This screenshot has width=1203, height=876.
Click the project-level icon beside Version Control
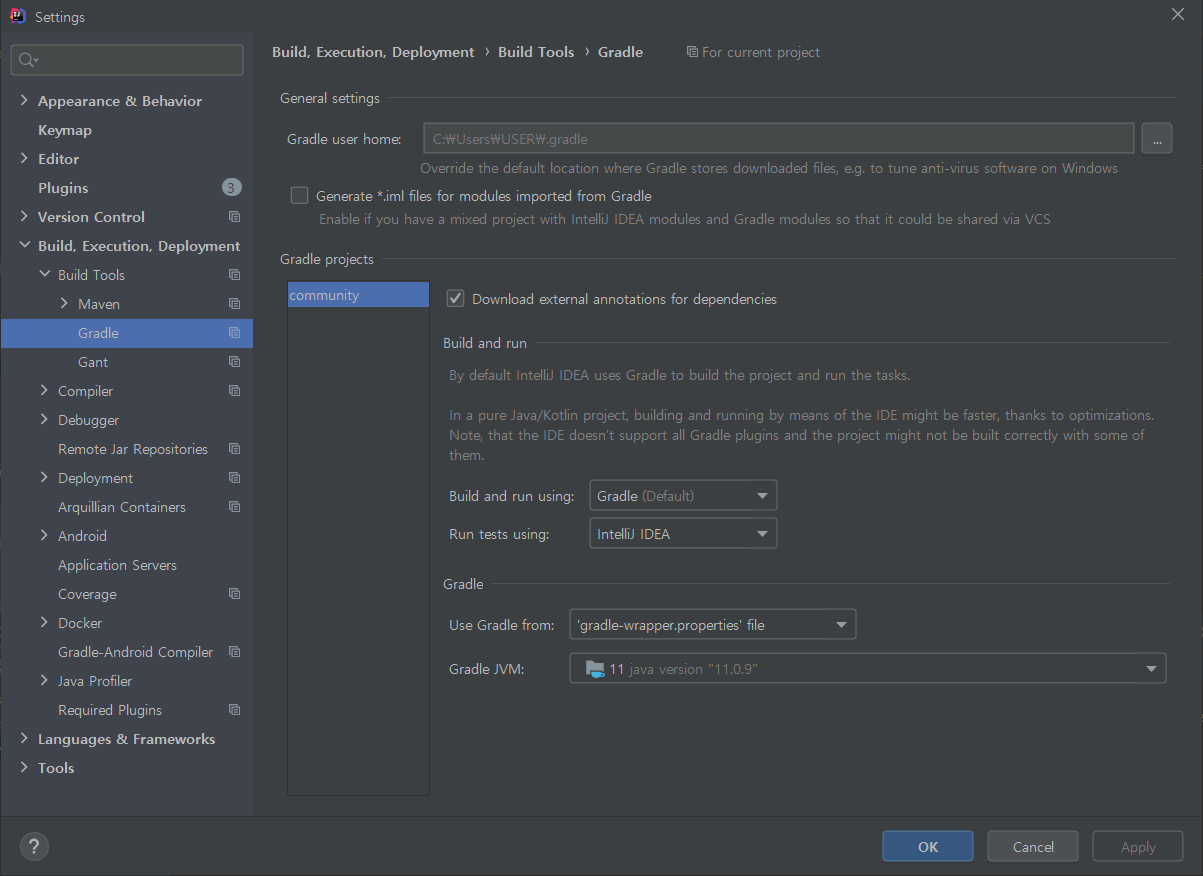(234, 217)
